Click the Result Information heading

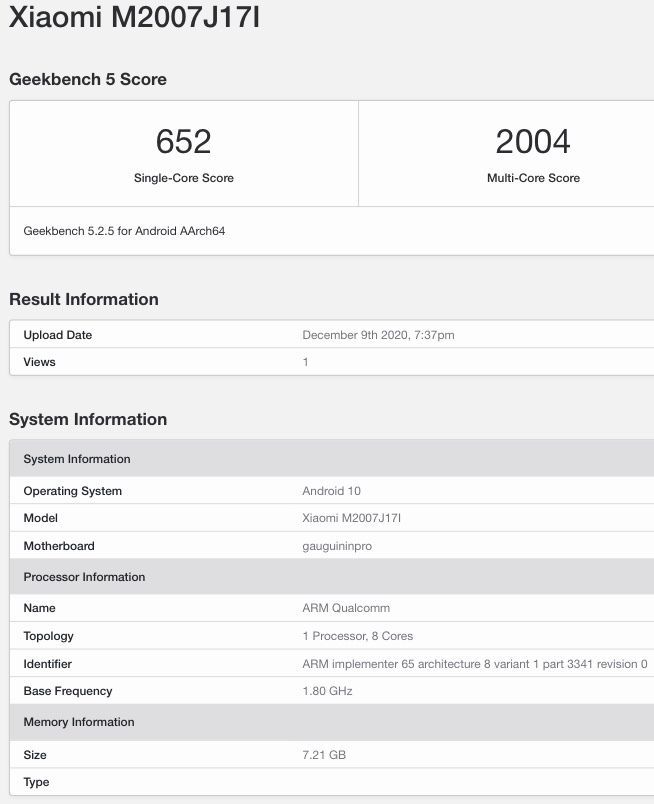[x=84, y=299]
